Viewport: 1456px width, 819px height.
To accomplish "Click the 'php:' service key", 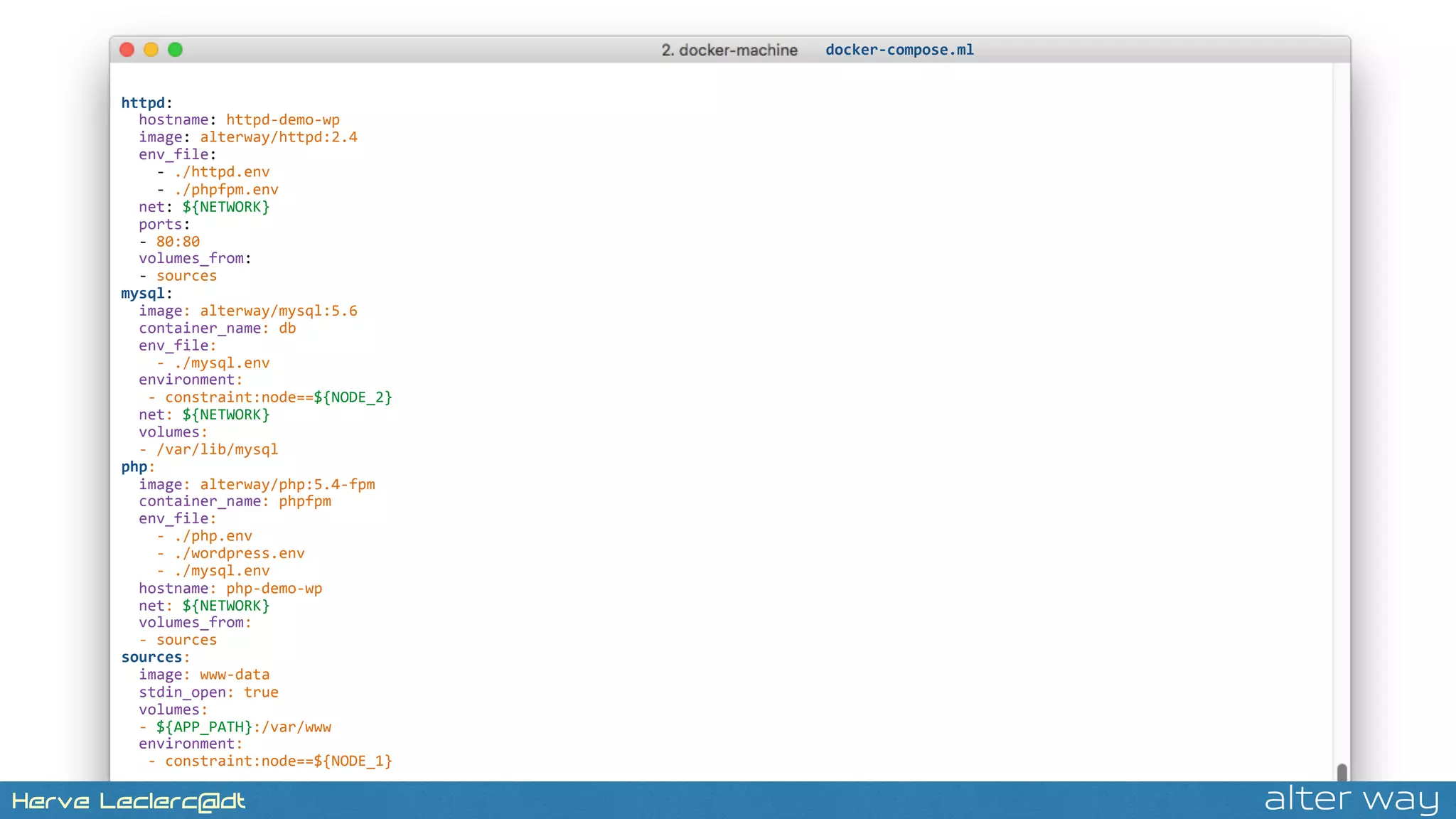I will (x=138, y=467).
